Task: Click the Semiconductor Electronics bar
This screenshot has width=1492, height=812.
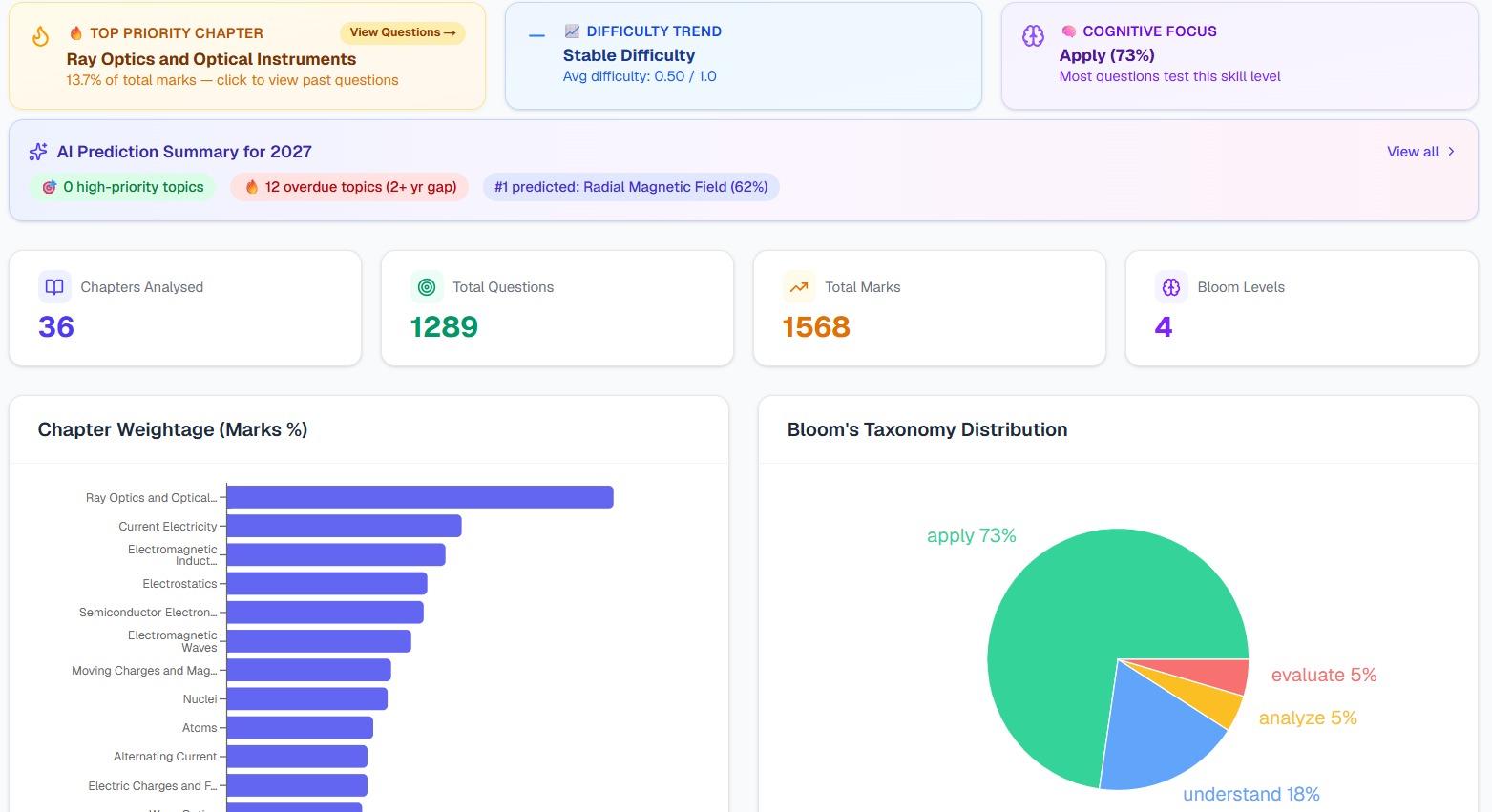Action: pos(326,613)
